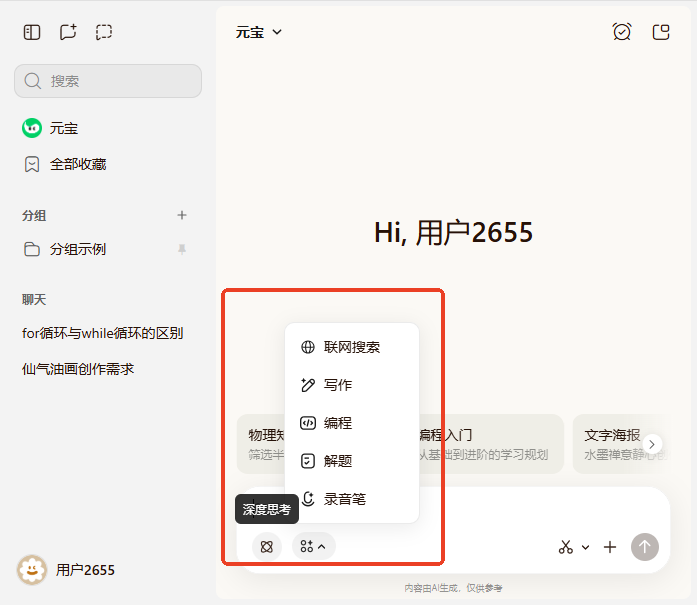The width and height of the screenshot is (697, 605).
Task: Select 写作 from the popup menu
Action: (352, 385)
